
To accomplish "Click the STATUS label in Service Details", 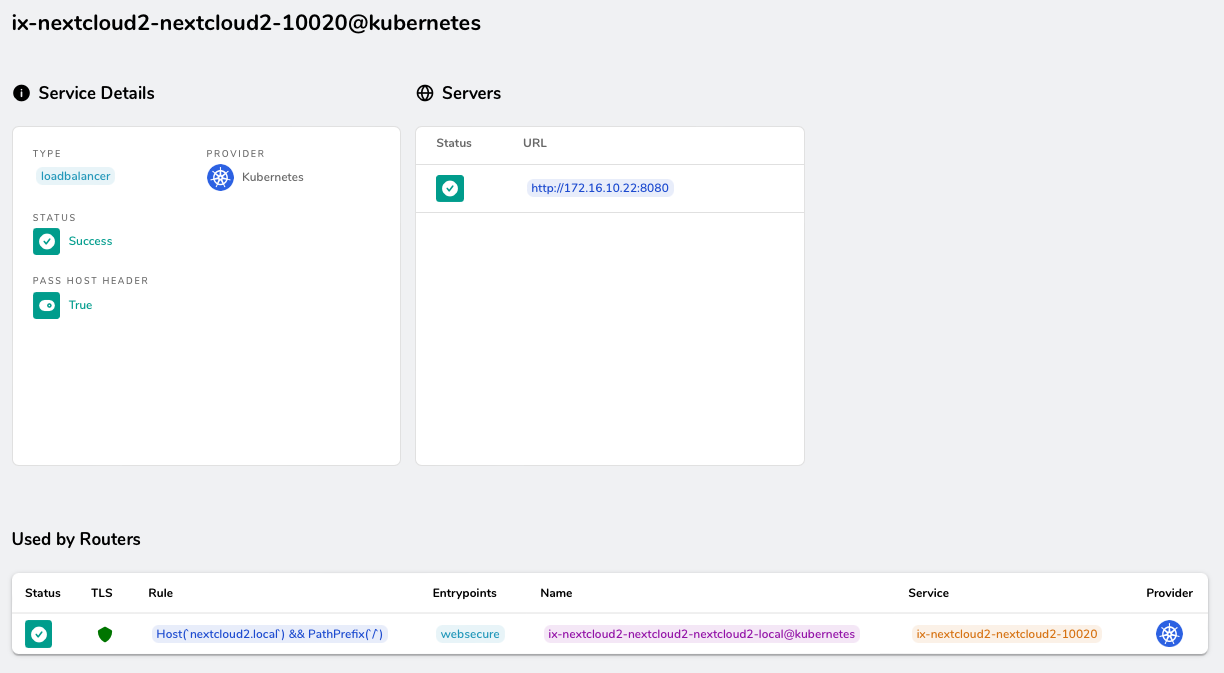I will (x=54, y=218).
